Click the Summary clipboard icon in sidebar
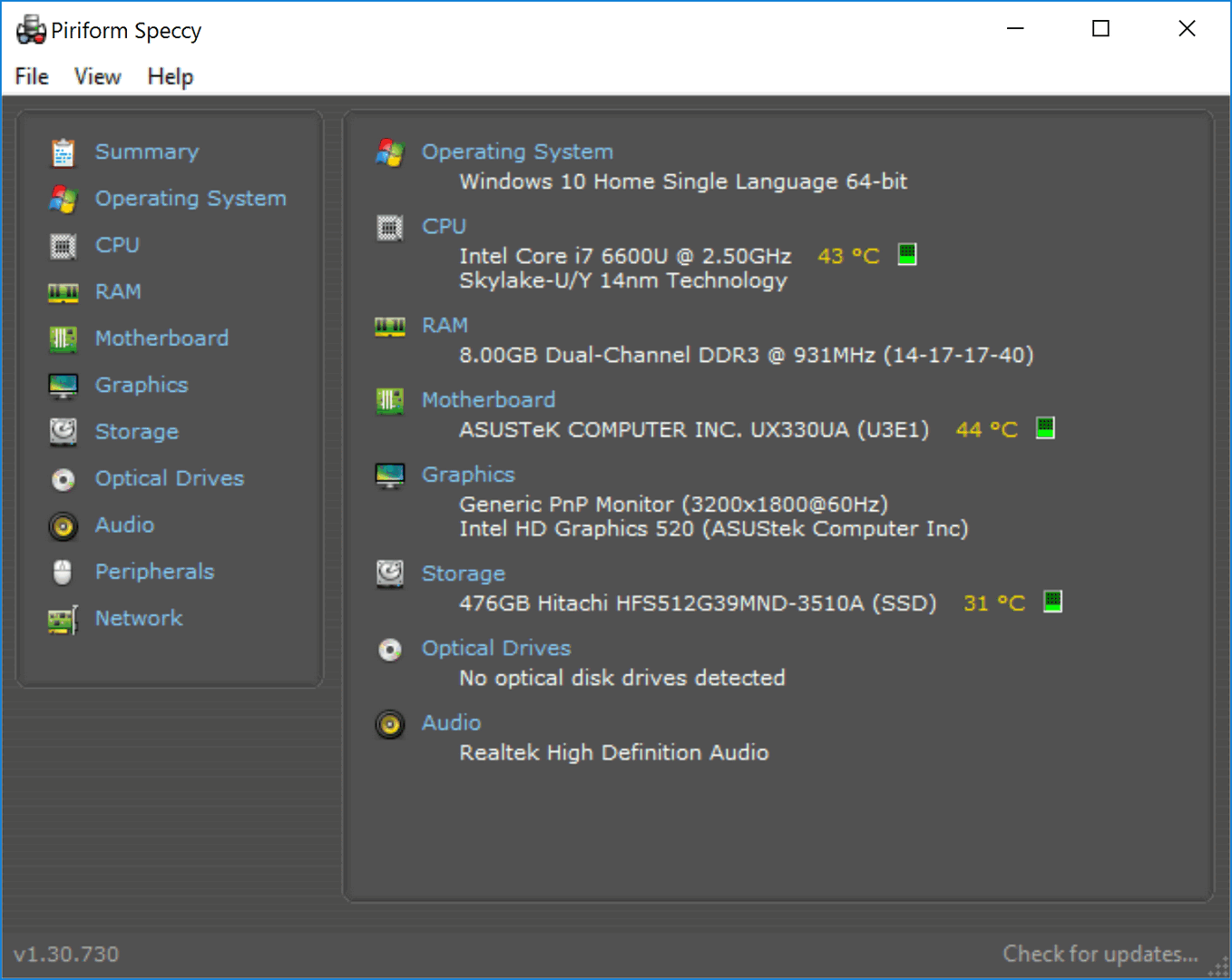Image resolution: width=1232 pixels, height=980 pixels. pyautogui.click(x=63, y=152)
